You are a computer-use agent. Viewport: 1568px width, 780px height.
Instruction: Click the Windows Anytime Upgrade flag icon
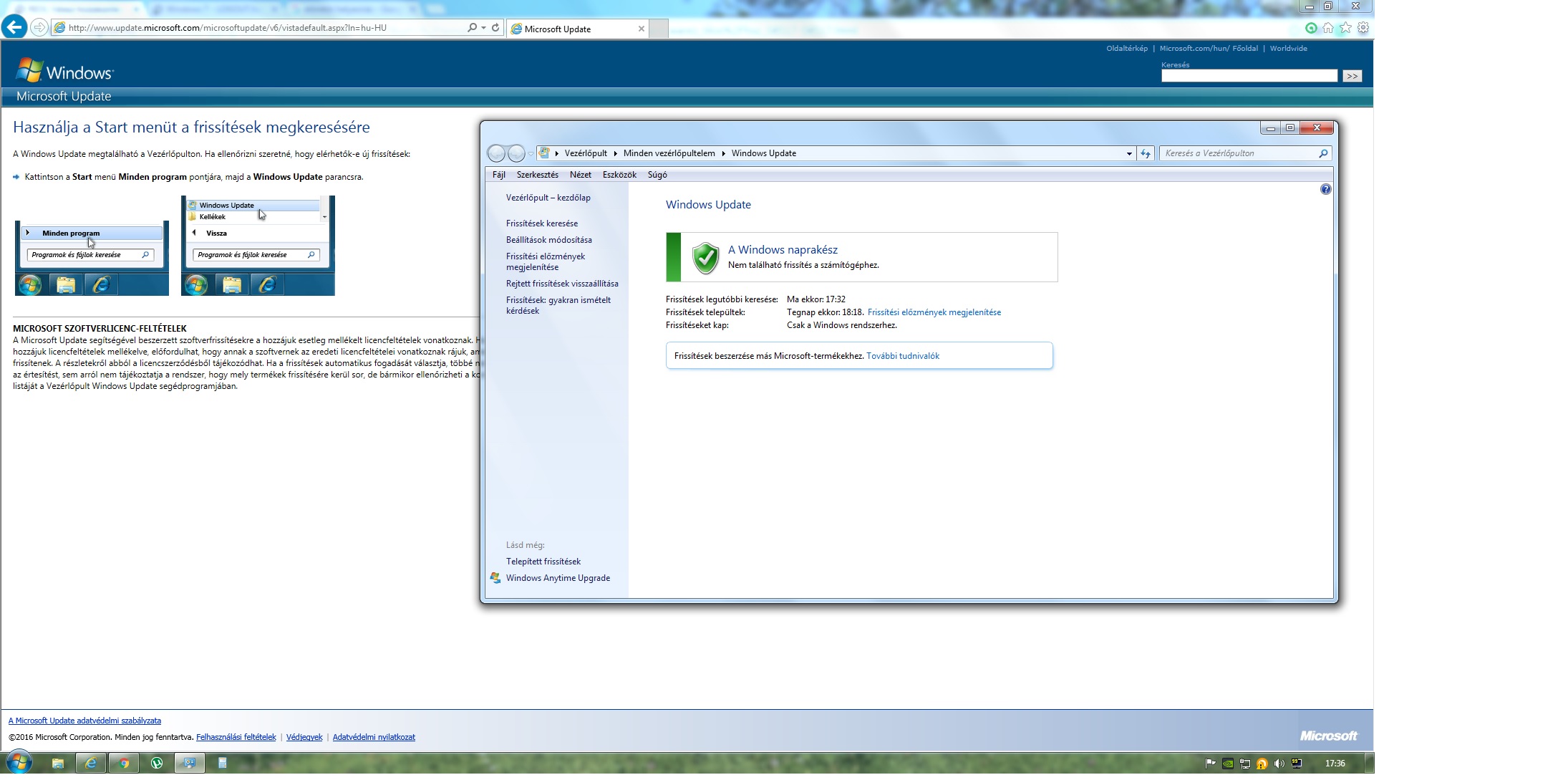coord(495,578)
